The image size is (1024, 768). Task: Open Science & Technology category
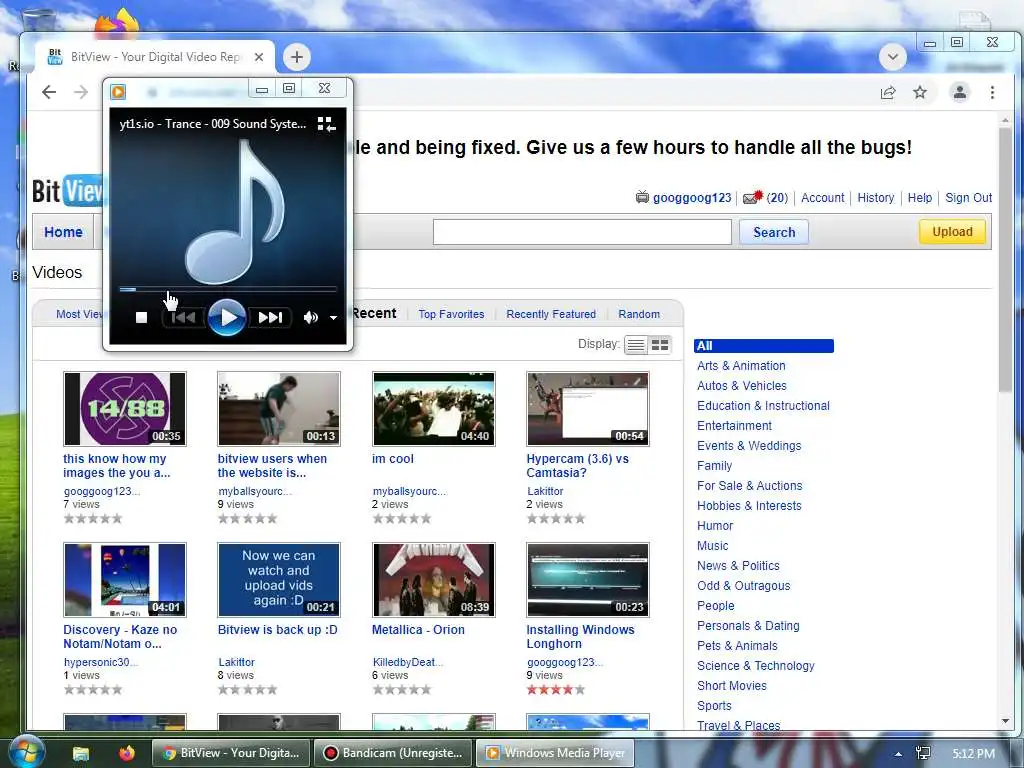pos(756,666)
